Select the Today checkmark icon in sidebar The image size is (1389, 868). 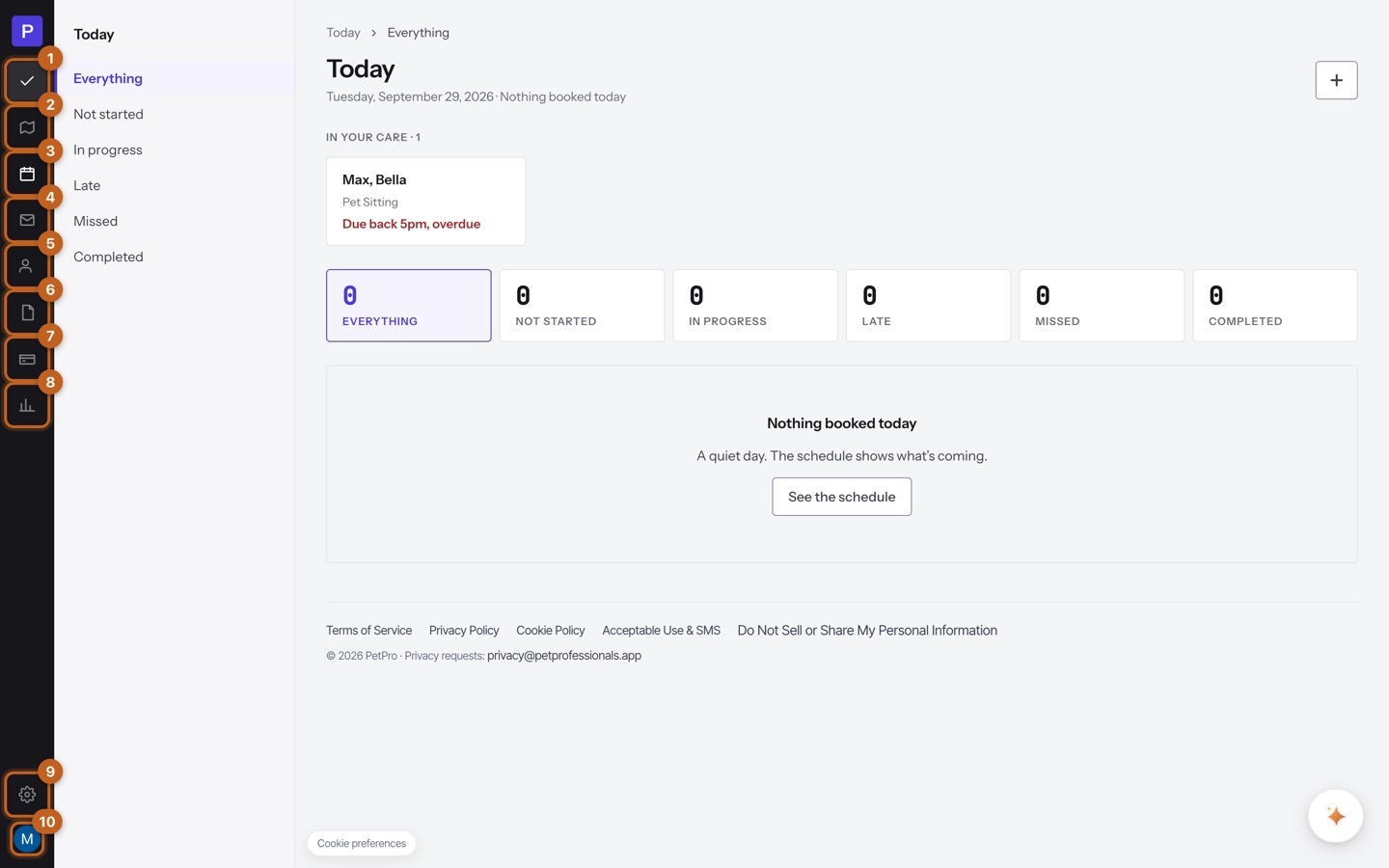[x=27, y=81]
